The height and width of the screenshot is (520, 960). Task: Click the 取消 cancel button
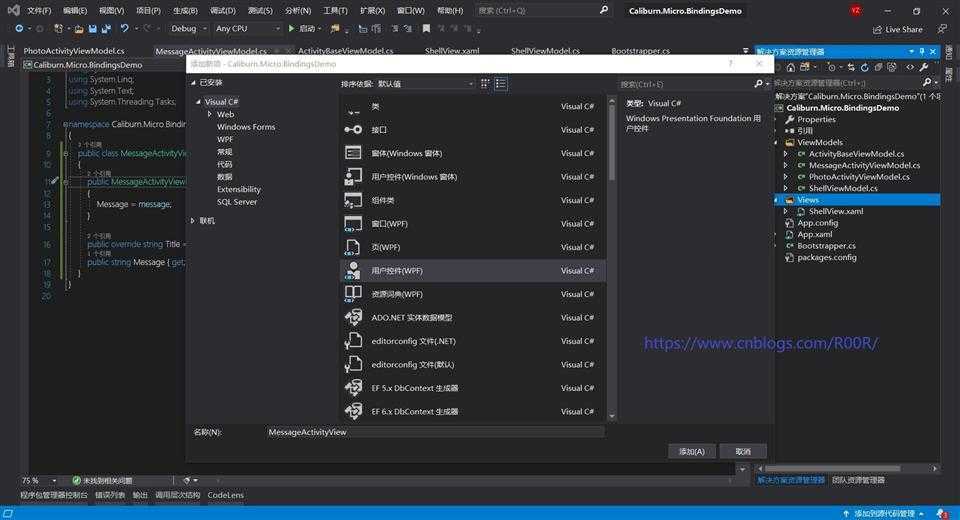click(x=743, y=451)
